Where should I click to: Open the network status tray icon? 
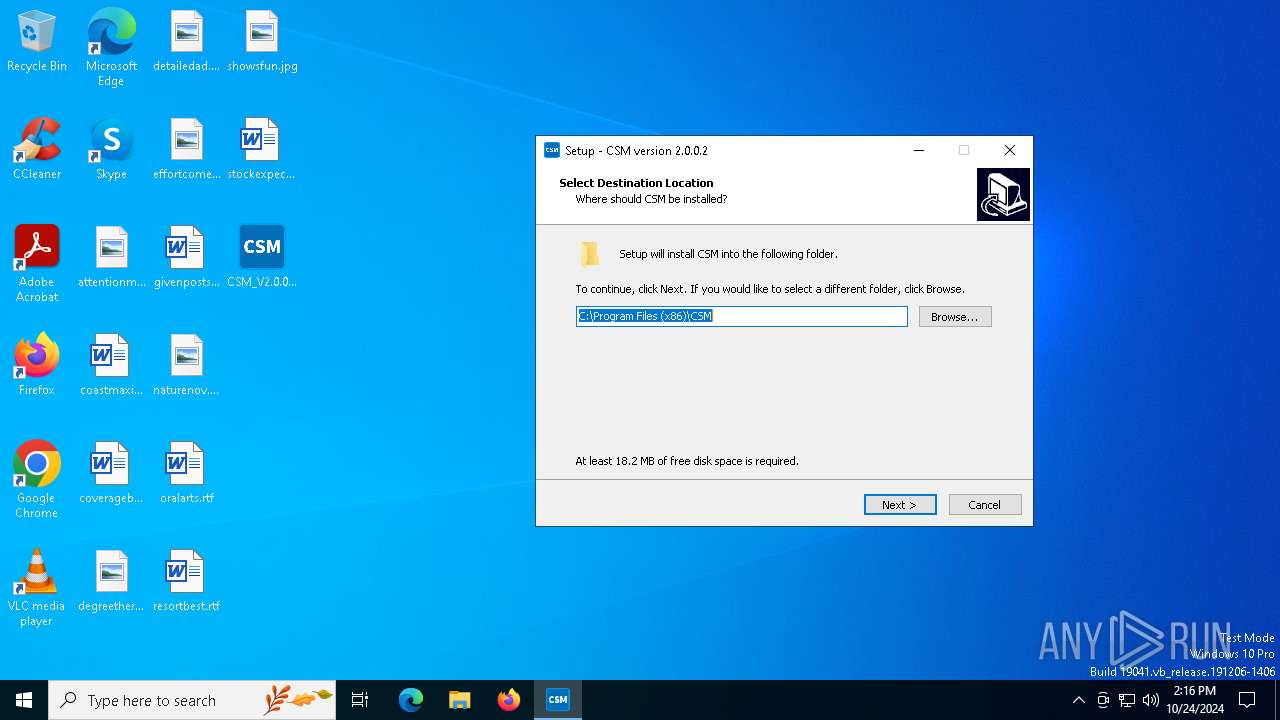[x=1127, y=700]
